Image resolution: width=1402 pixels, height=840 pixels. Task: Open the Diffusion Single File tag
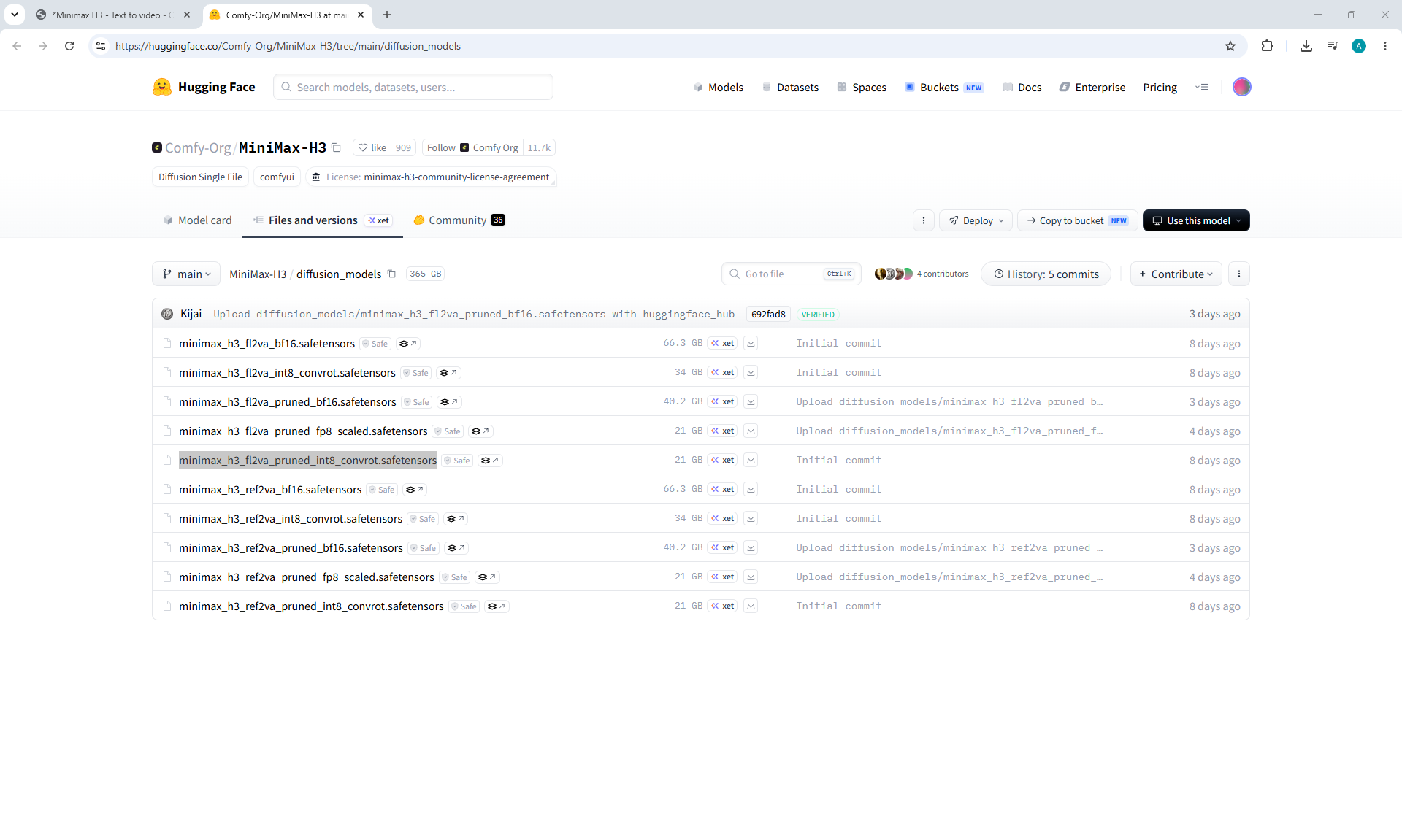(200, 177)
